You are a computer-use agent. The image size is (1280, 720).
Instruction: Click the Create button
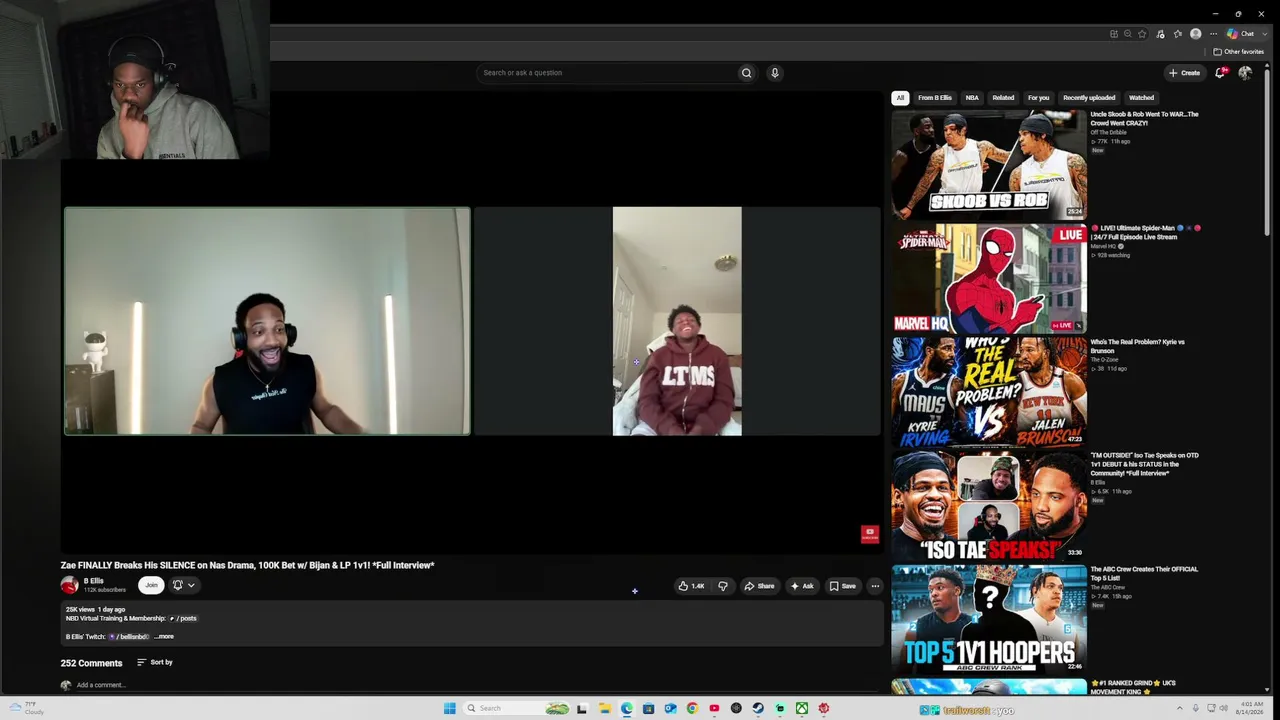tap(1184, 73)
